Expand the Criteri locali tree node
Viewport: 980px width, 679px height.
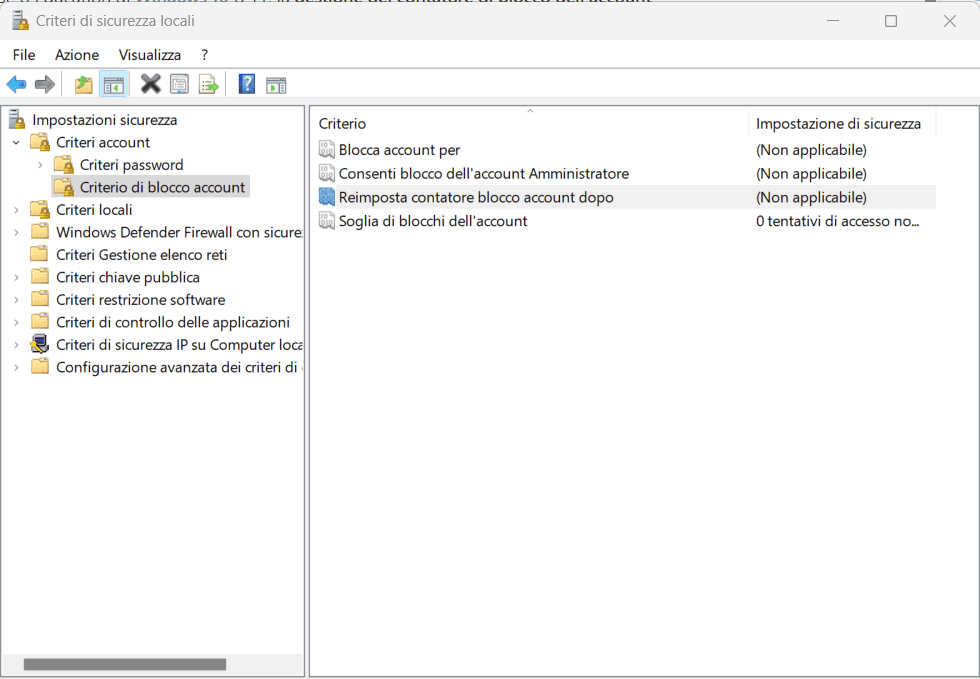16,210
